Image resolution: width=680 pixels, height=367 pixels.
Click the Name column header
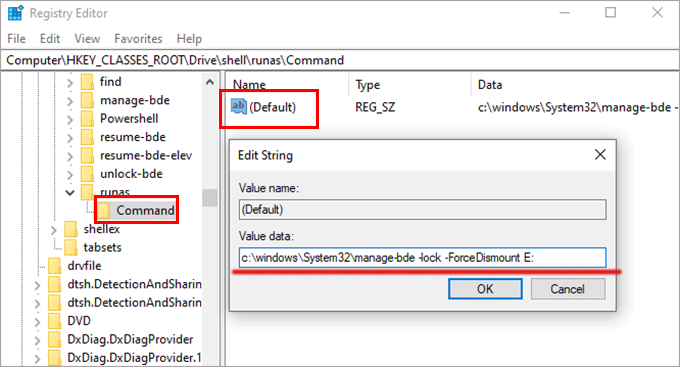[249, 85]
